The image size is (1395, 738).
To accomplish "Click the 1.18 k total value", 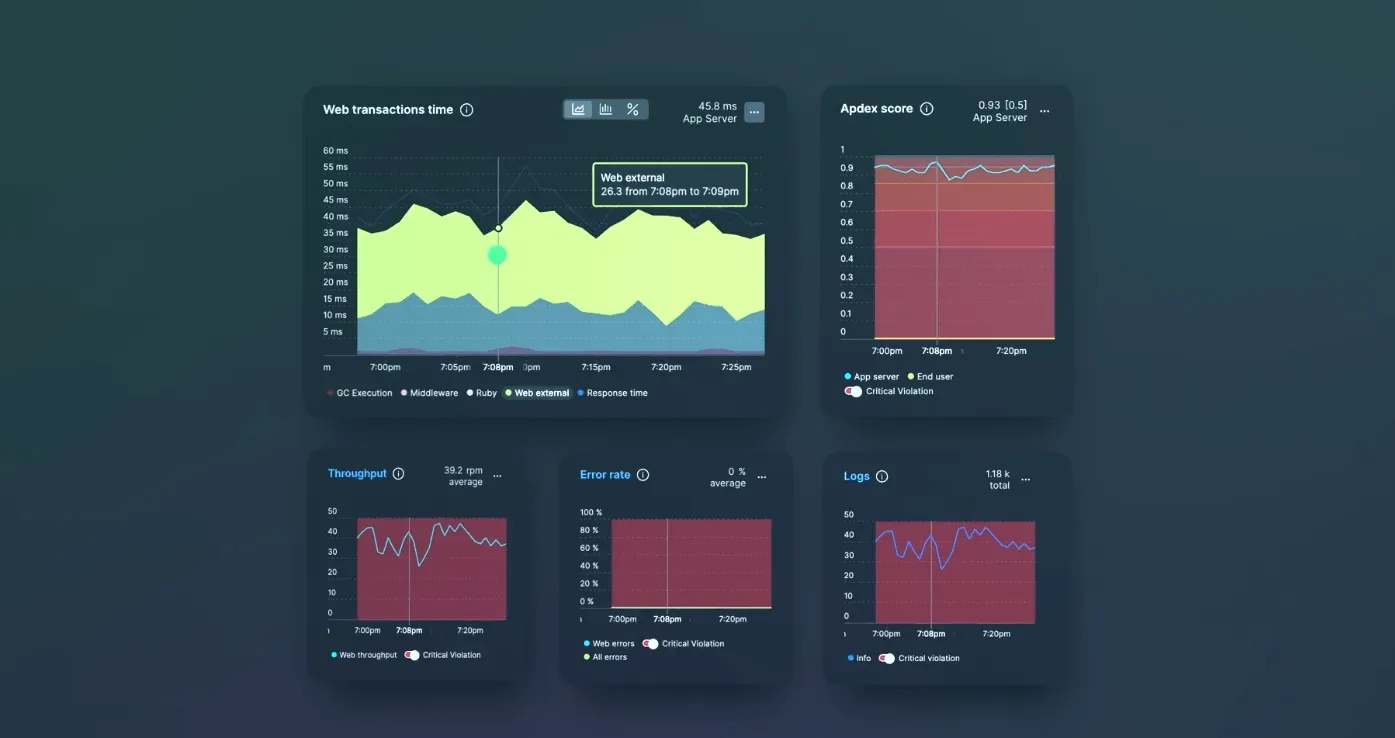I will (x=998, y=479).
